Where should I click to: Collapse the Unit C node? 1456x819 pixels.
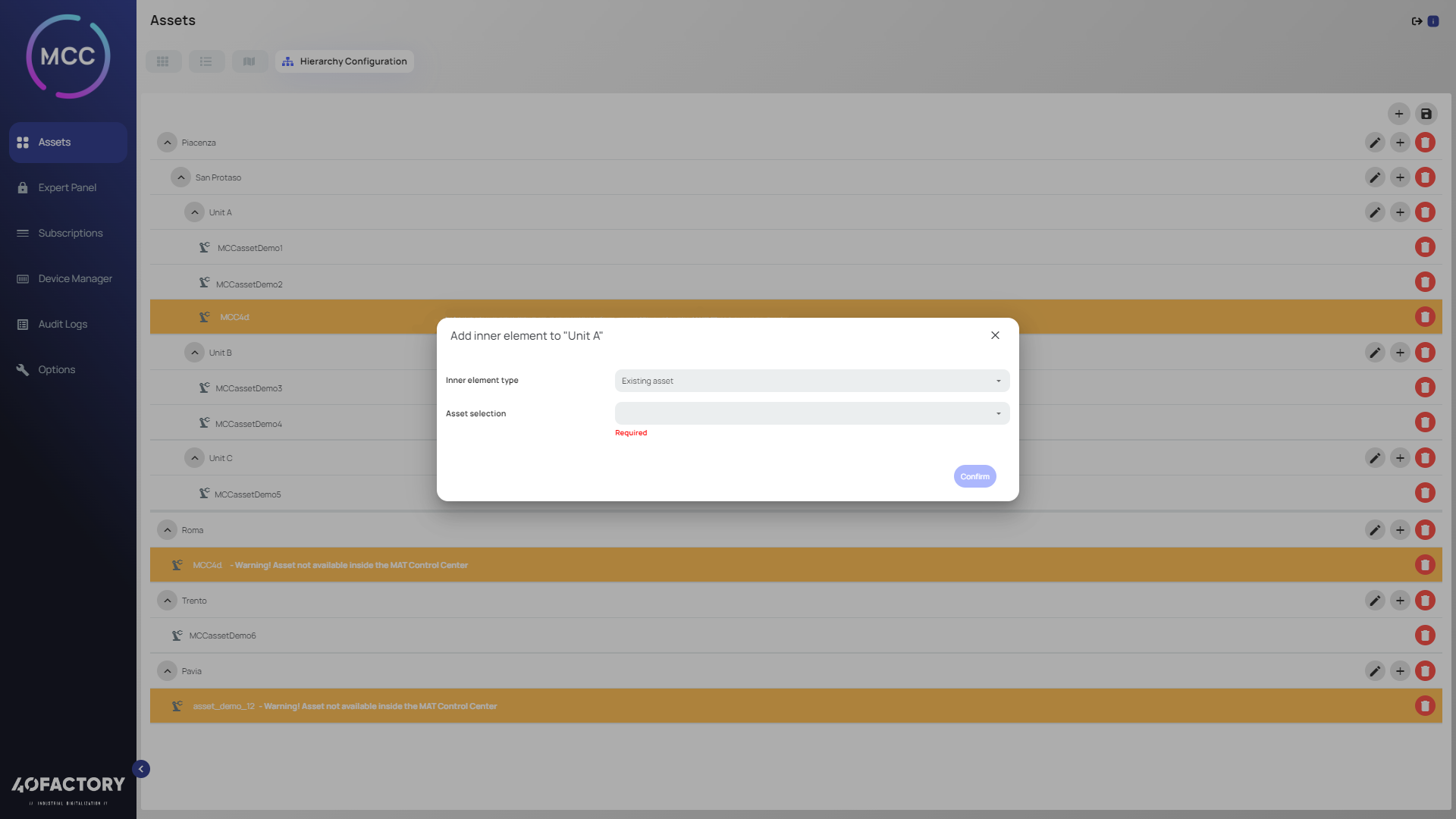(x=195, y=458)
